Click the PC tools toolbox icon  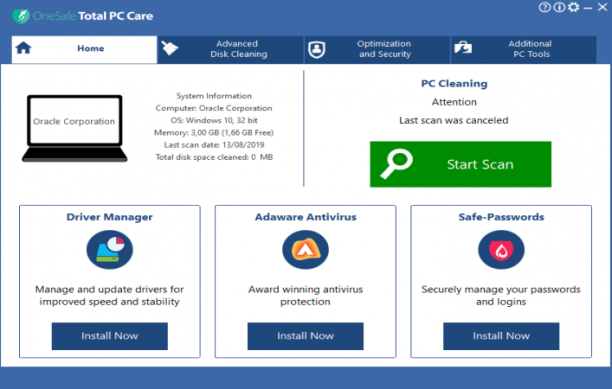(463, 48)
